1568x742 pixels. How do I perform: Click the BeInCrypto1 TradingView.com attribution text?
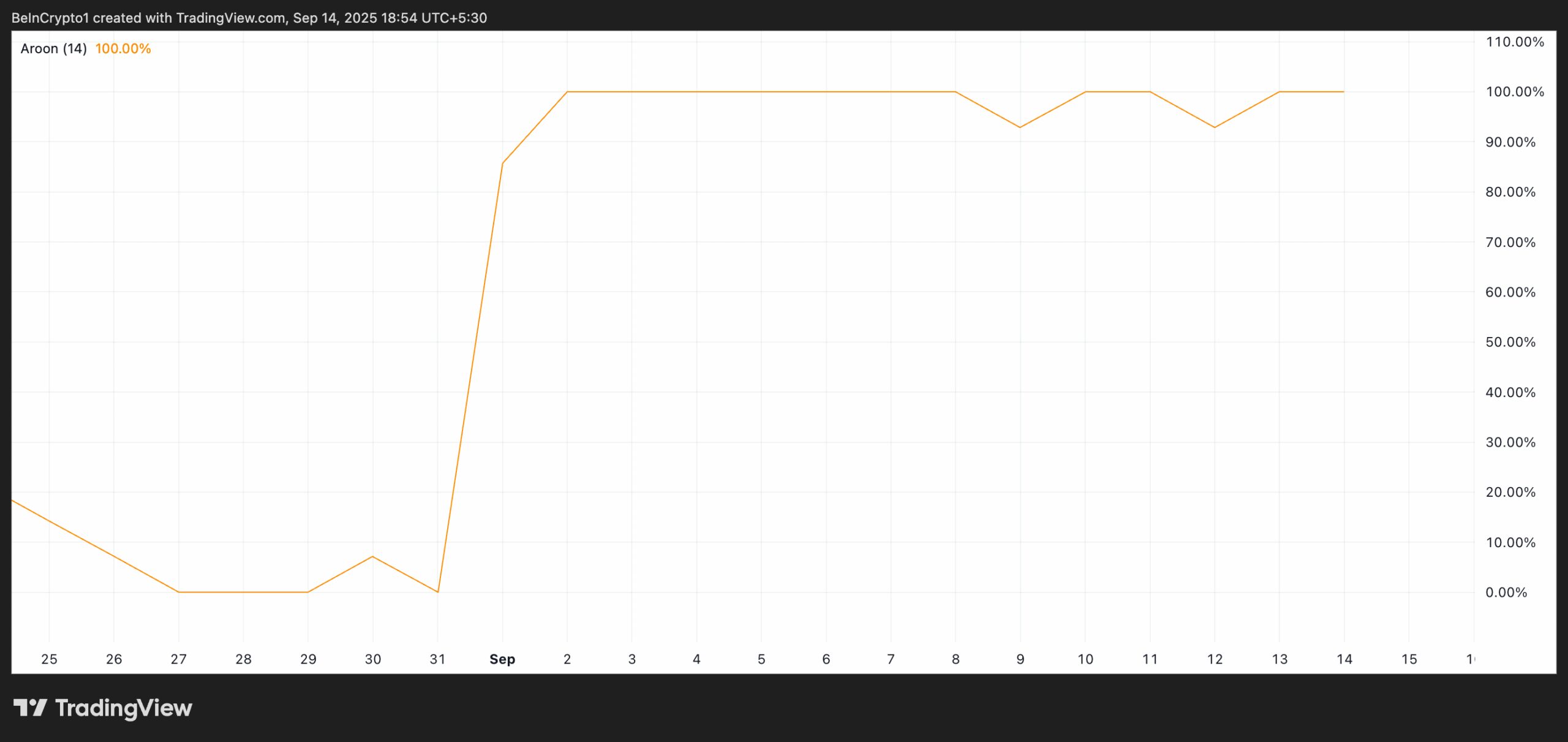tap(249, 18)
